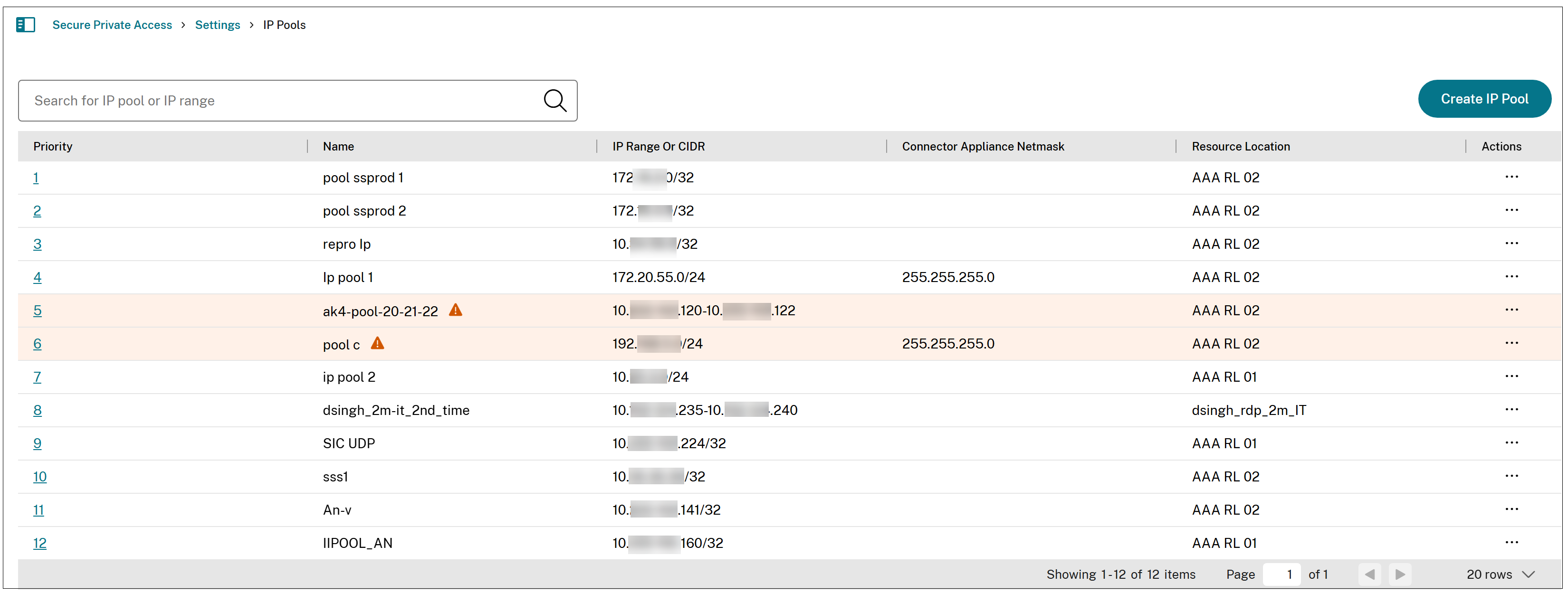Click the Priority column header

pyautogui.click(x=53, y=146)
